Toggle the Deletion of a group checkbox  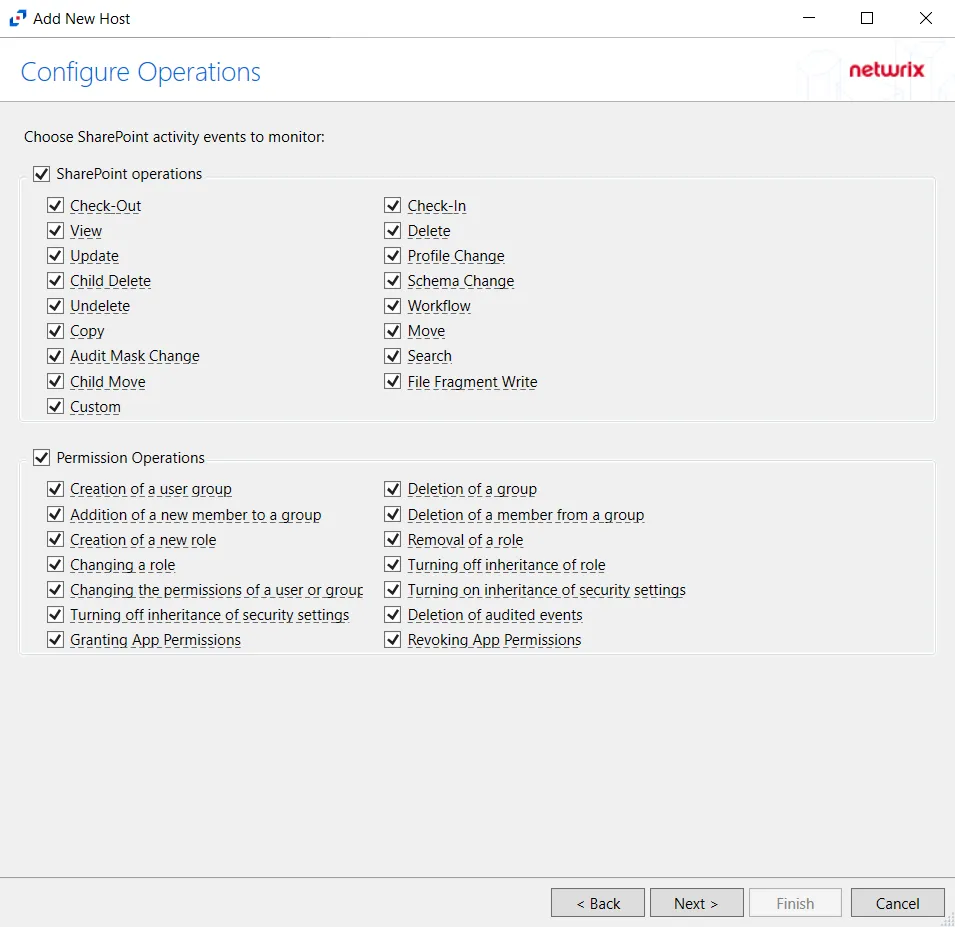(x=393, y=489)
